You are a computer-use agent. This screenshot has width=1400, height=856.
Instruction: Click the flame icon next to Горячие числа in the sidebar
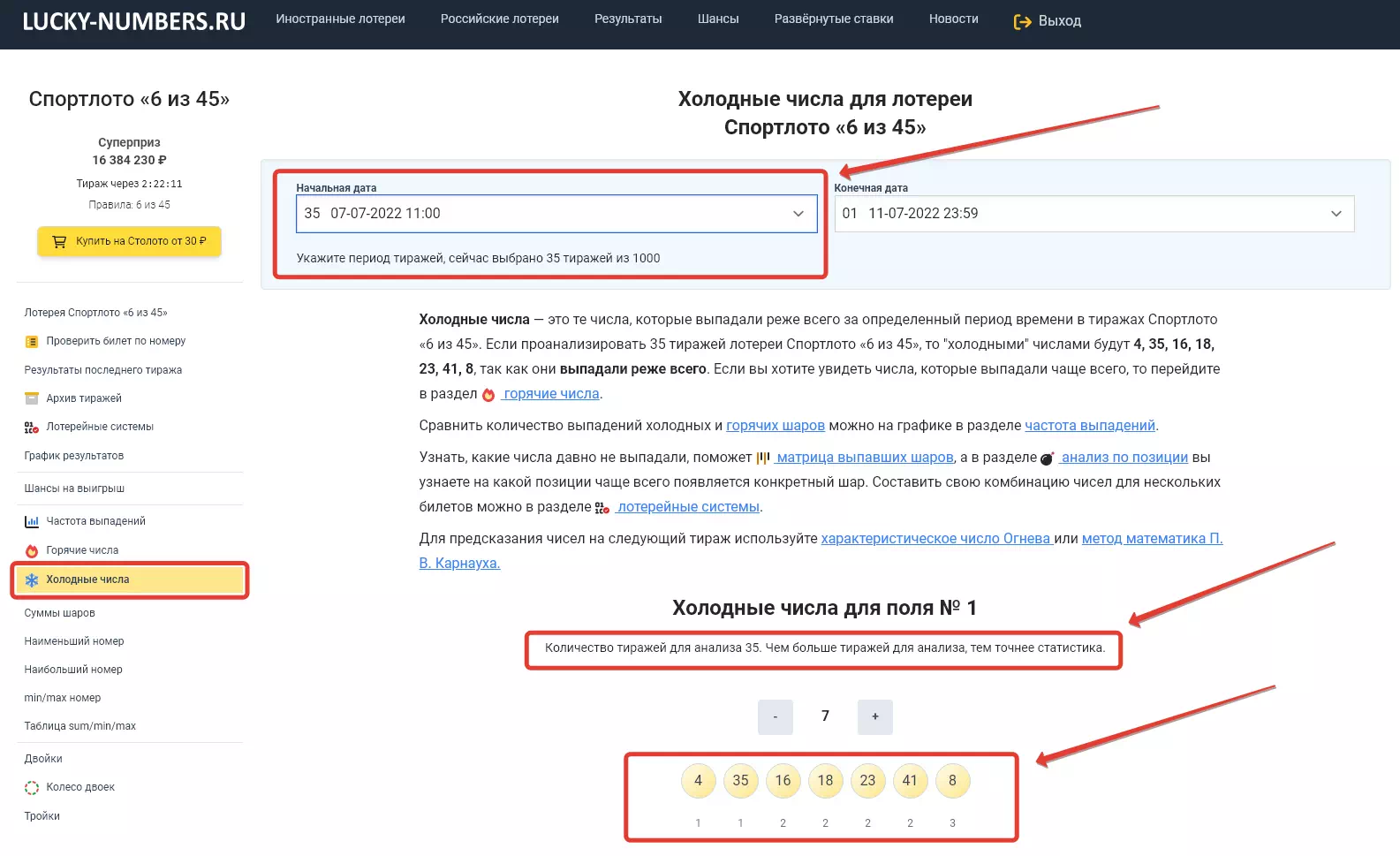coord(32,550)
